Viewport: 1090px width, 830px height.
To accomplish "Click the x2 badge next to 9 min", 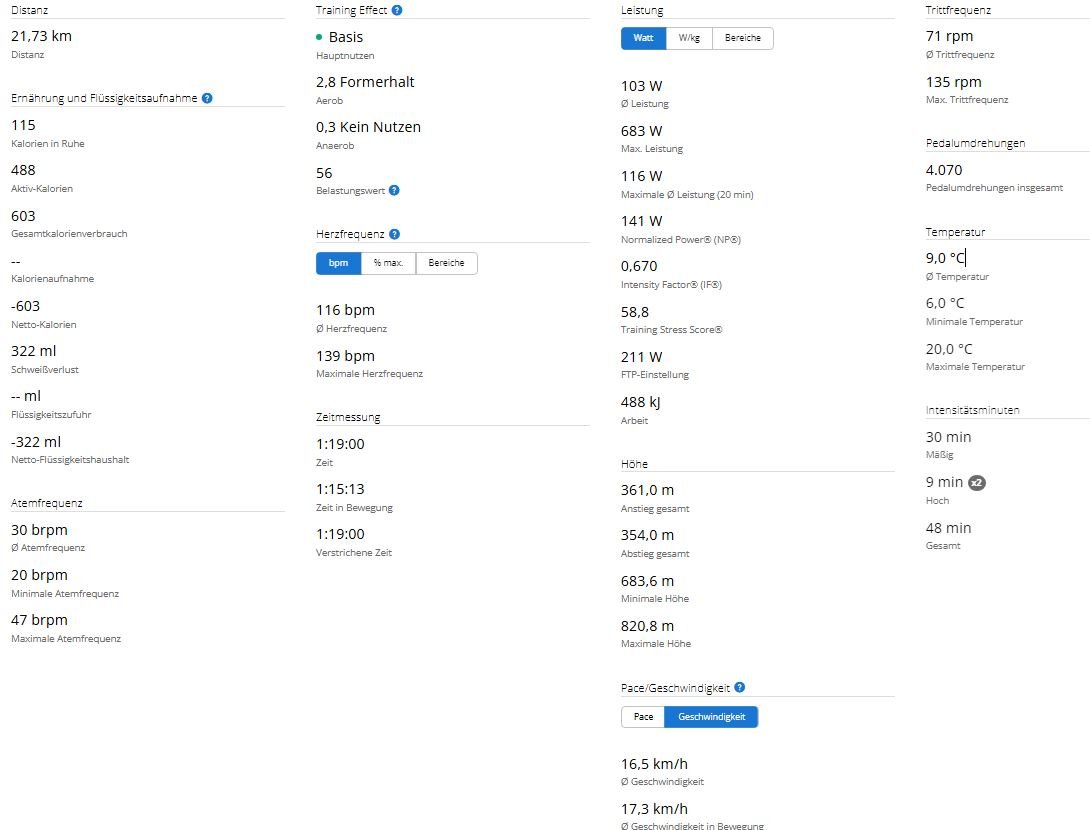I will coord(977,483).
